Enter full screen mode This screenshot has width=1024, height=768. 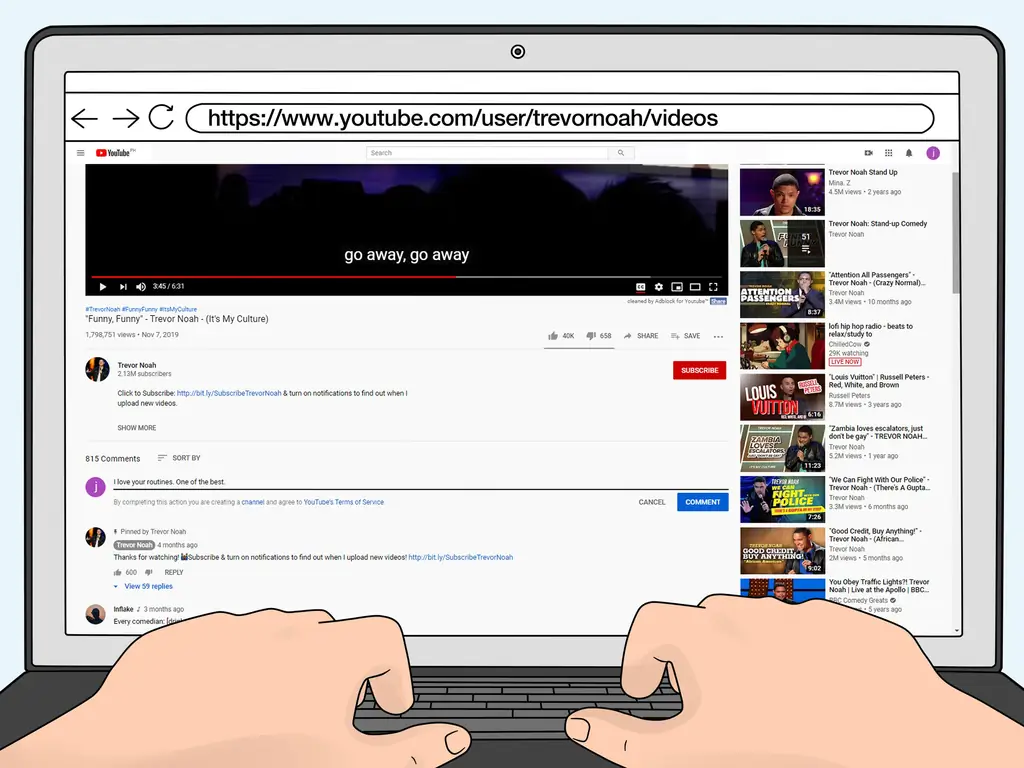pos(714,287)
